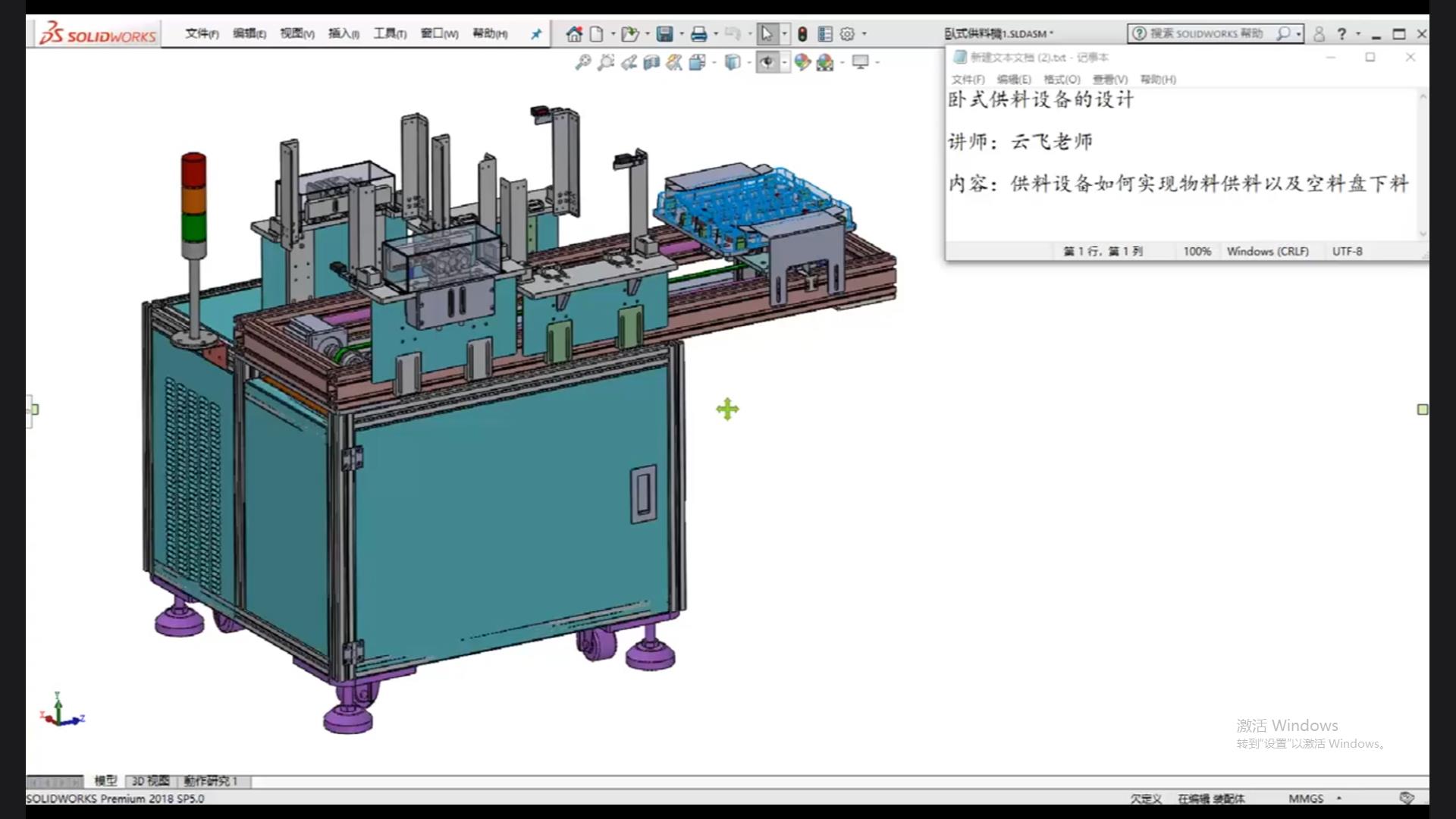Open File Properties list icon
This screenshot has height=819, width=1456.
(825, 34)
